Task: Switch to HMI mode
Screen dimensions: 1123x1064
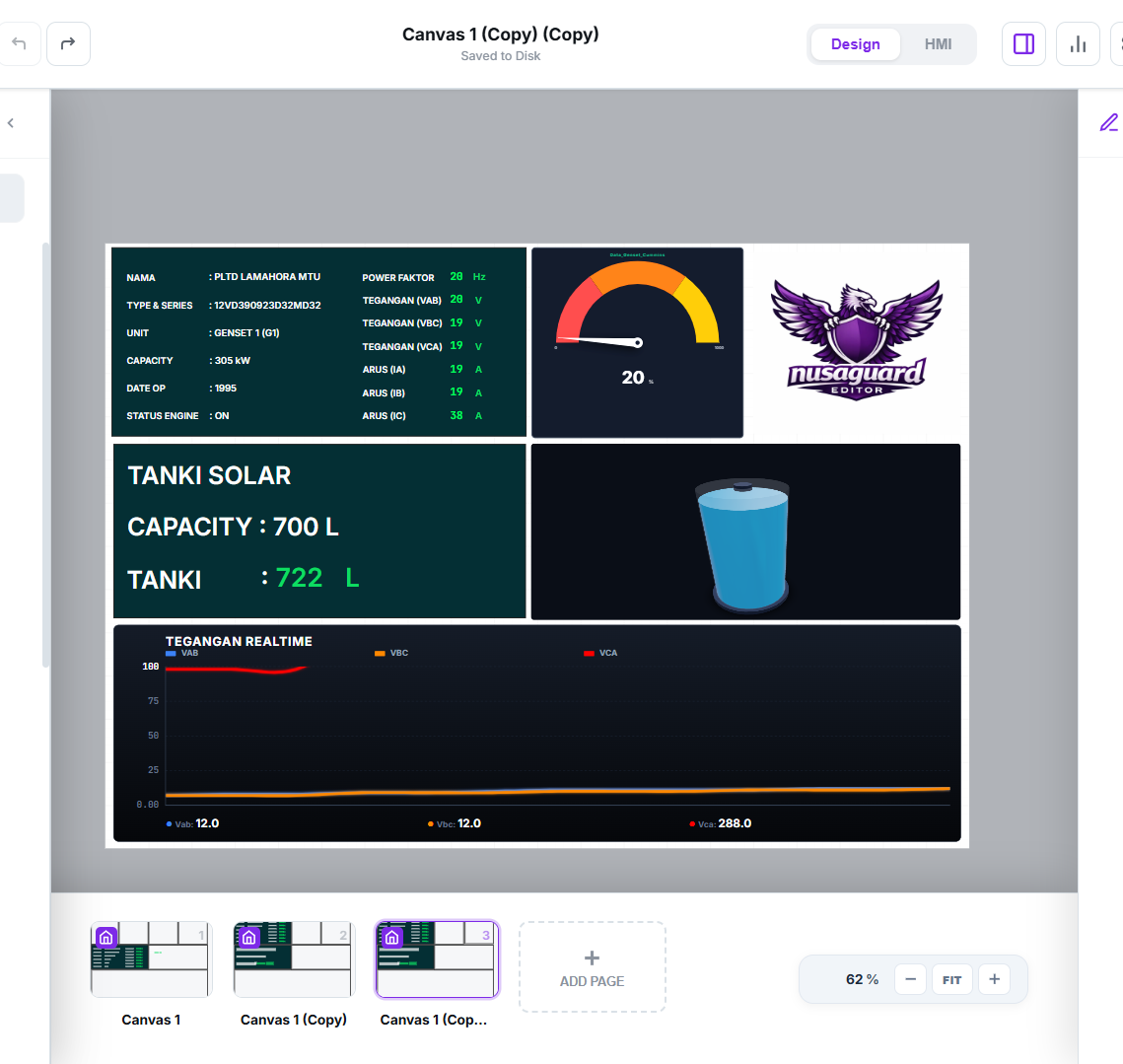Action: [938, 44]
